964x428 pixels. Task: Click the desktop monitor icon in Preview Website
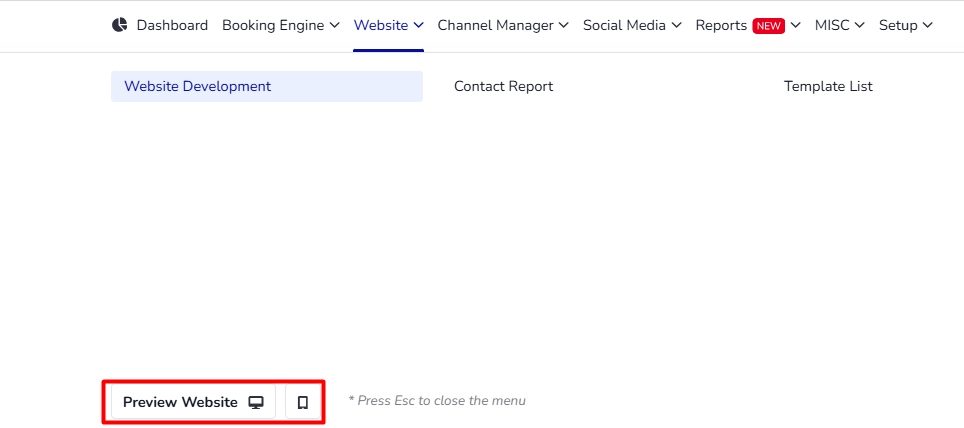pos(256,402)
